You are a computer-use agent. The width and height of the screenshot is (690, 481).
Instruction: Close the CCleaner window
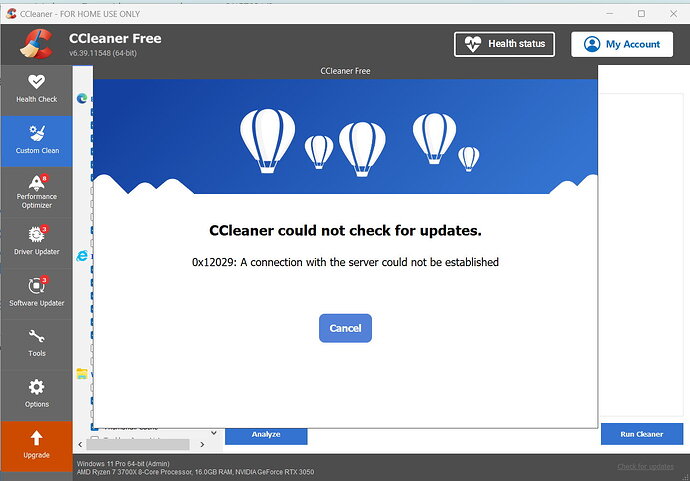tap(668, 13)
